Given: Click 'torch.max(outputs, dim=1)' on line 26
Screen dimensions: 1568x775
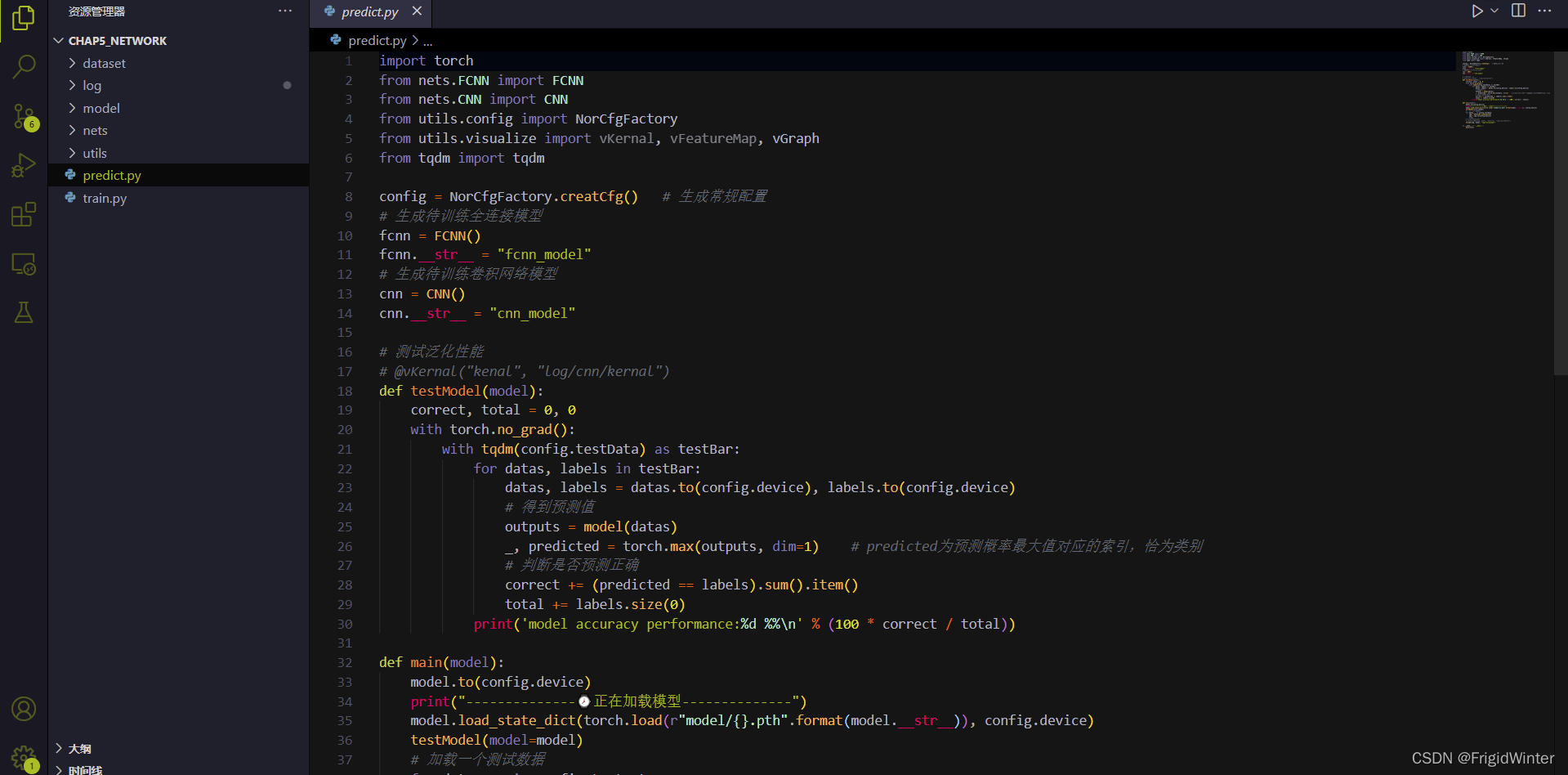Looking at the screenshot, I should coord(721,546).
